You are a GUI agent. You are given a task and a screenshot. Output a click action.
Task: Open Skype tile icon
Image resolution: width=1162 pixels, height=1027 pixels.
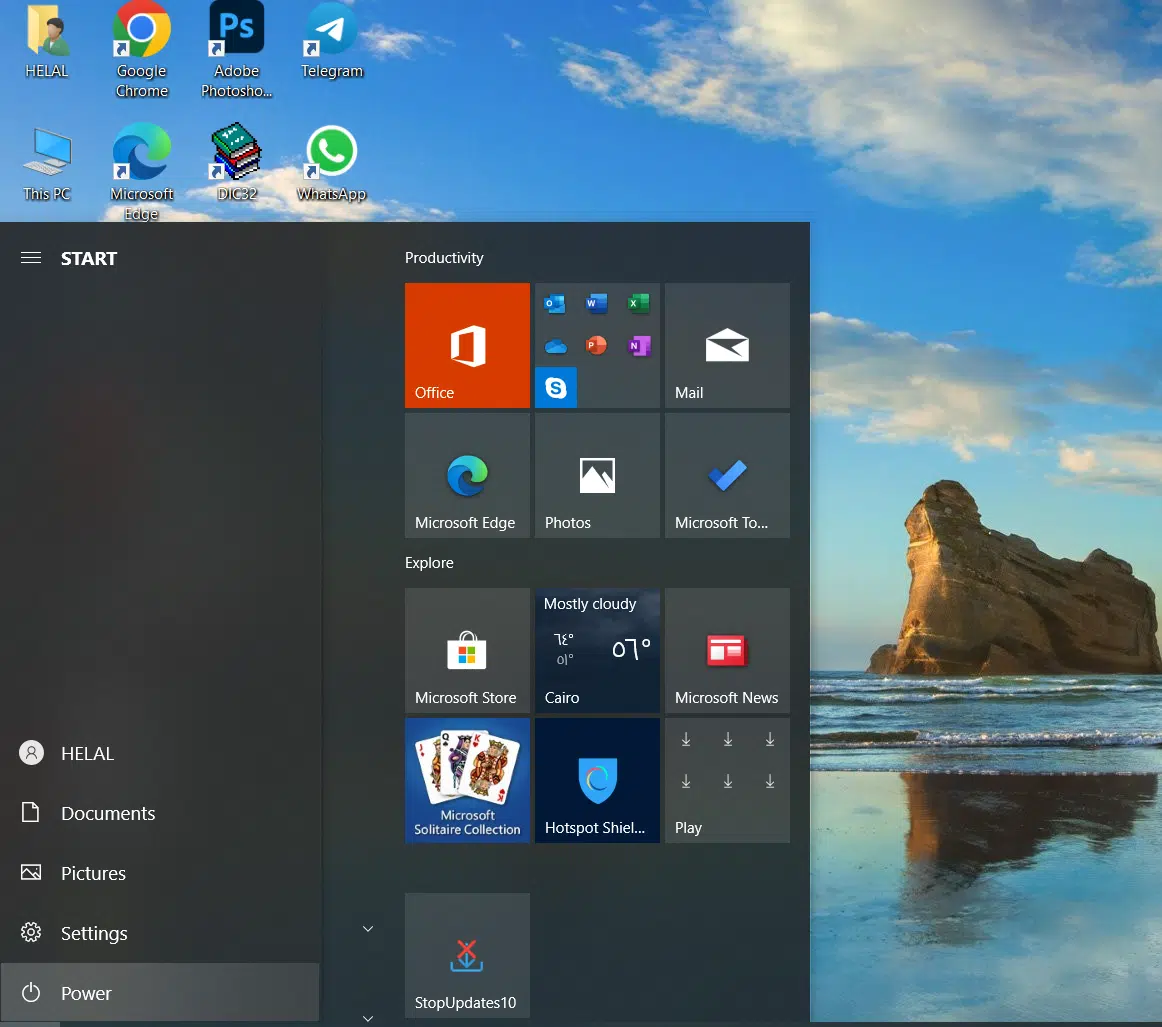pos(556,388)
